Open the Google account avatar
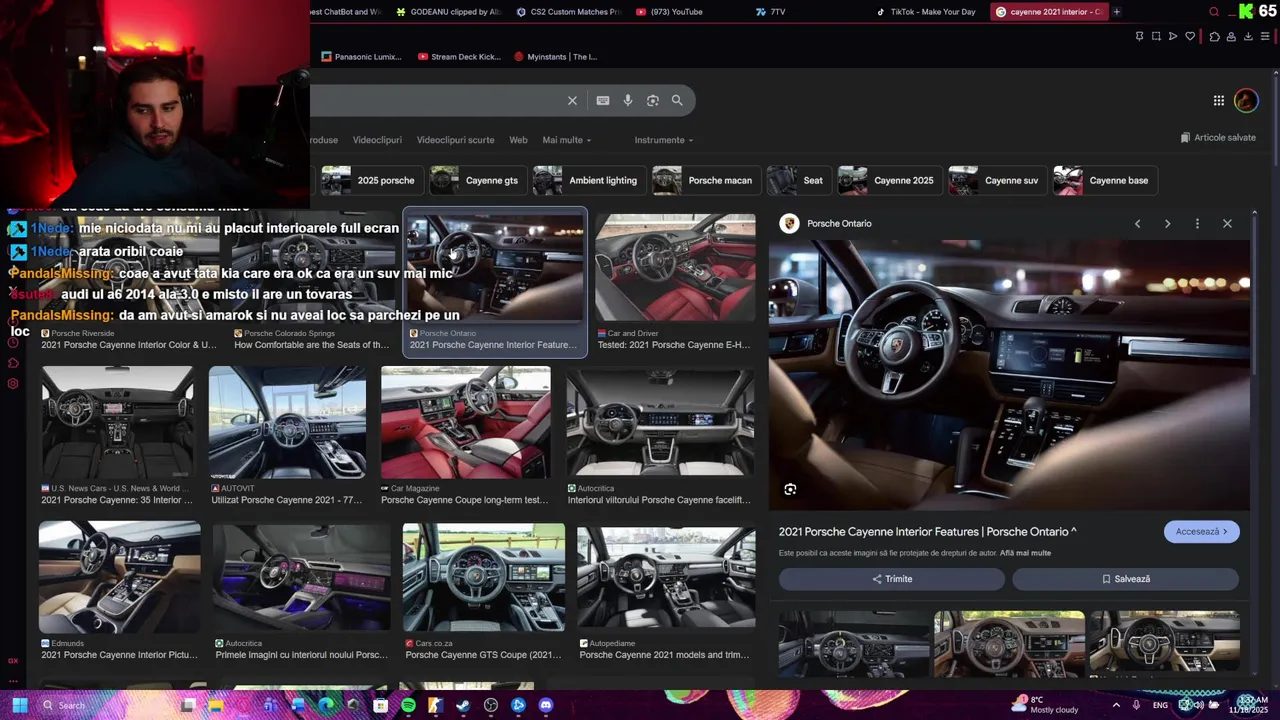The height and width of the screenshot is (720, 1280). tap(1246, 100)
